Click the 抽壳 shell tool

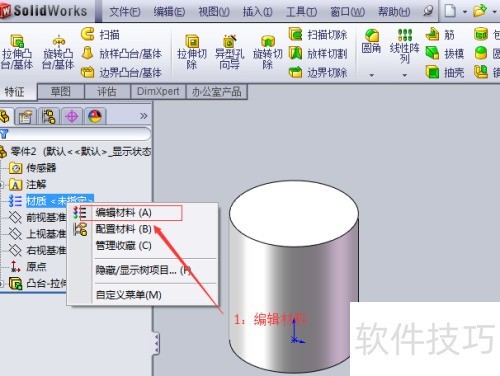[445, 72]
